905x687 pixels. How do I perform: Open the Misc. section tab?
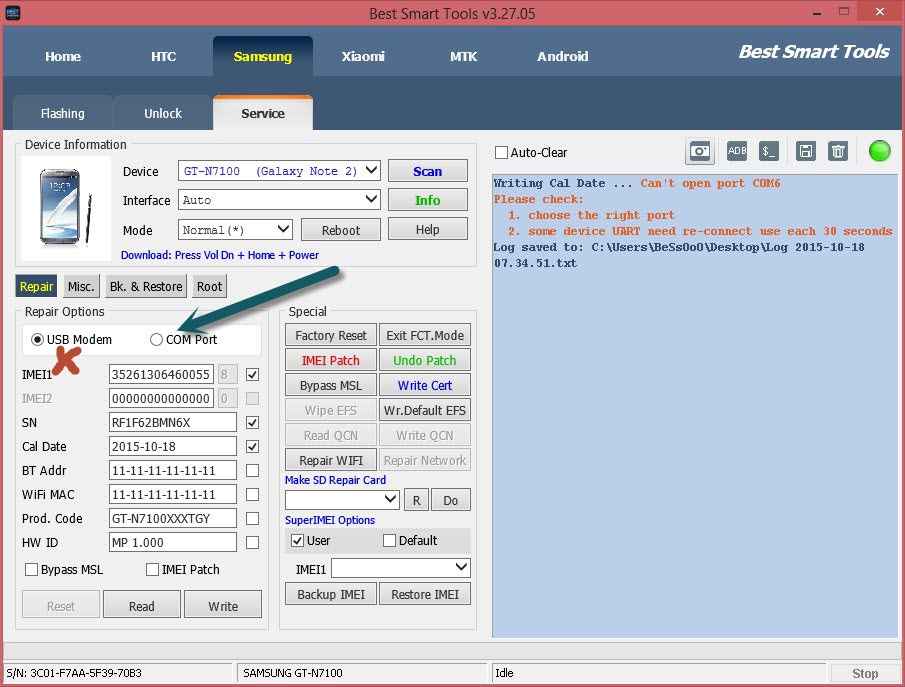81,286
